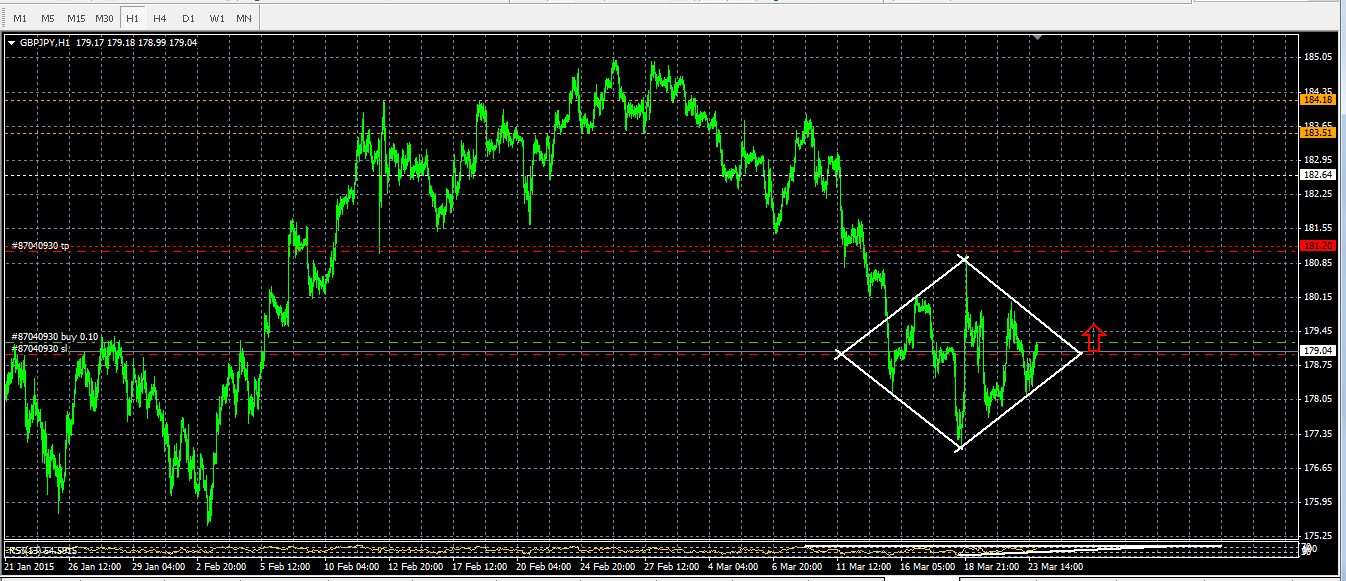Click the GBPJPY,H1 chart symbol label
This screenshot has height=581, width=1346.
(45, 42)
